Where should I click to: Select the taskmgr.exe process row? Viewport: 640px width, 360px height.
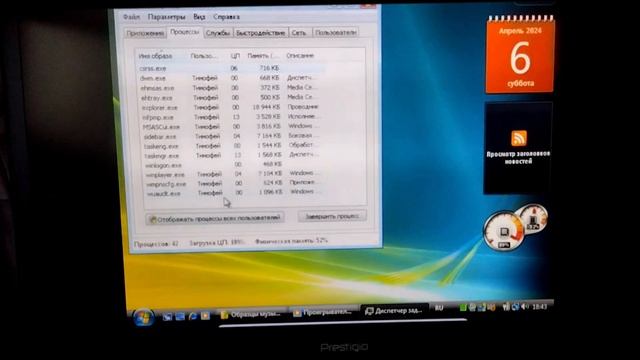coord(235,156)
